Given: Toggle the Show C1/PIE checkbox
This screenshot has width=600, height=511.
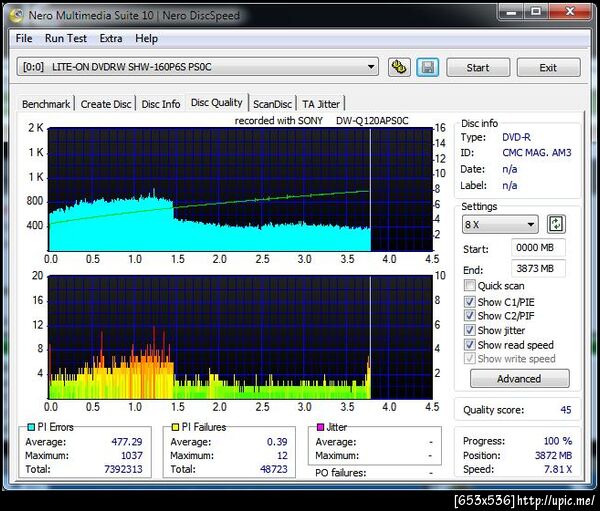Looking at the screenshot, I should coord(470,301).
